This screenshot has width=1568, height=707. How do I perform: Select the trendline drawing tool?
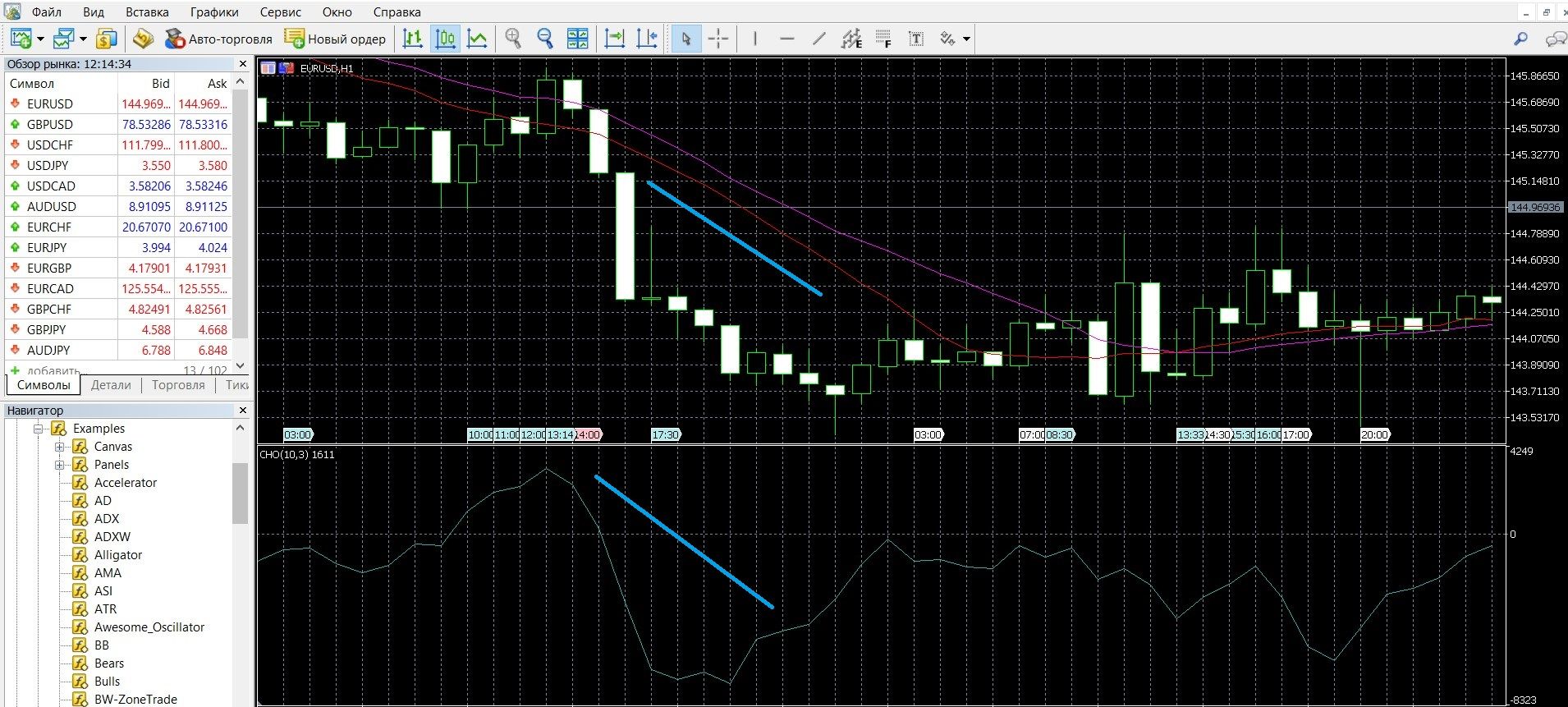coord(818,39)
